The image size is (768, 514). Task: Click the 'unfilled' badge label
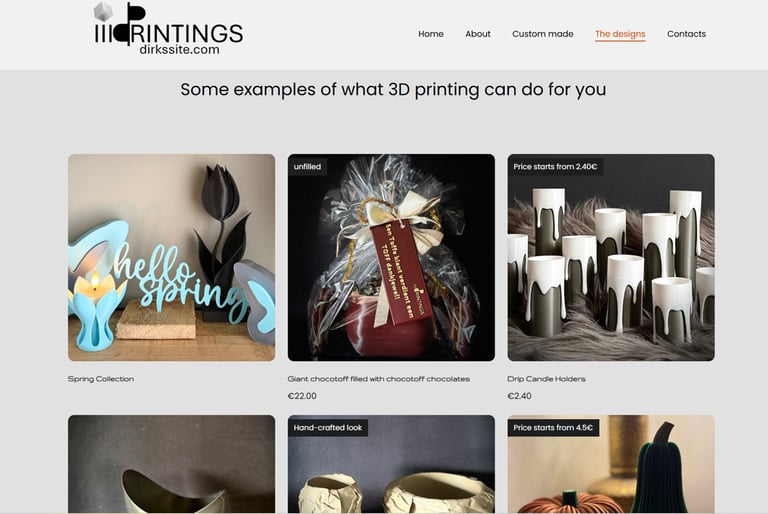click(307, 167)
